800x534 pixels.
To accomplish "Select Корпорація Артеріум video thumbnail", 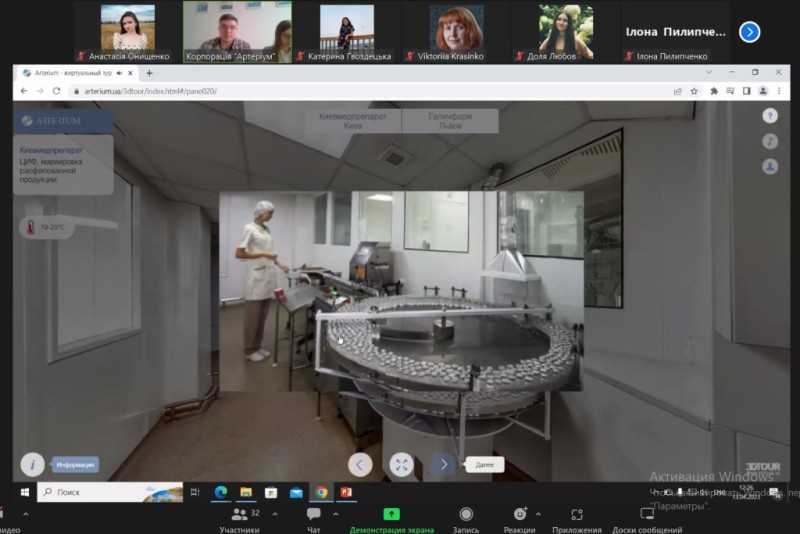I will tap(237, 32).
